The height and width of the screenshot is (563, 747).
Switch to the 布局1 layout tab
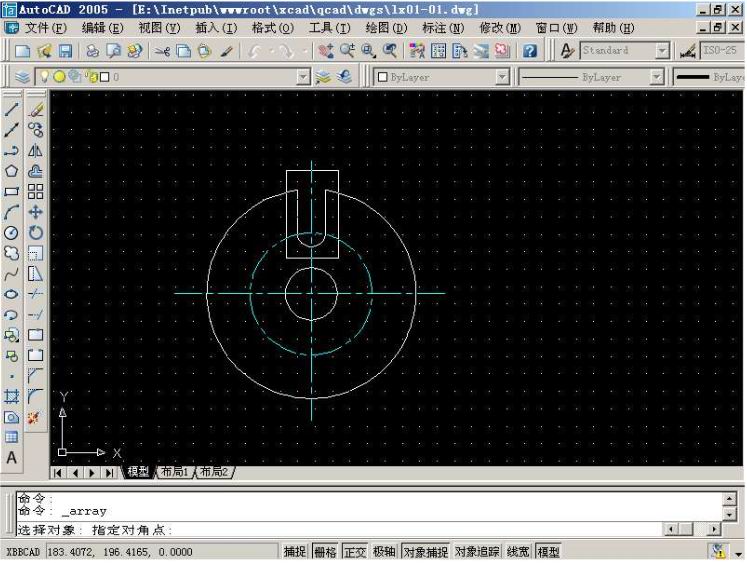click(174, 472)
